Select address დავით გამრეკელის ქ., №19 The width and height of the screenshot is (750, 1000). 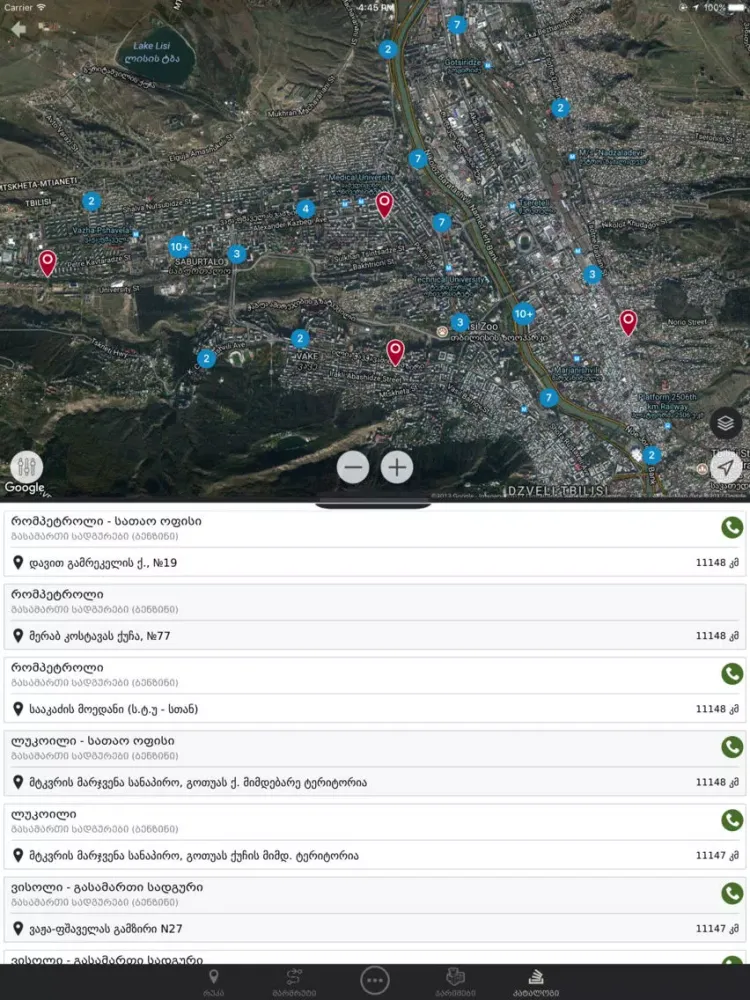103,562
